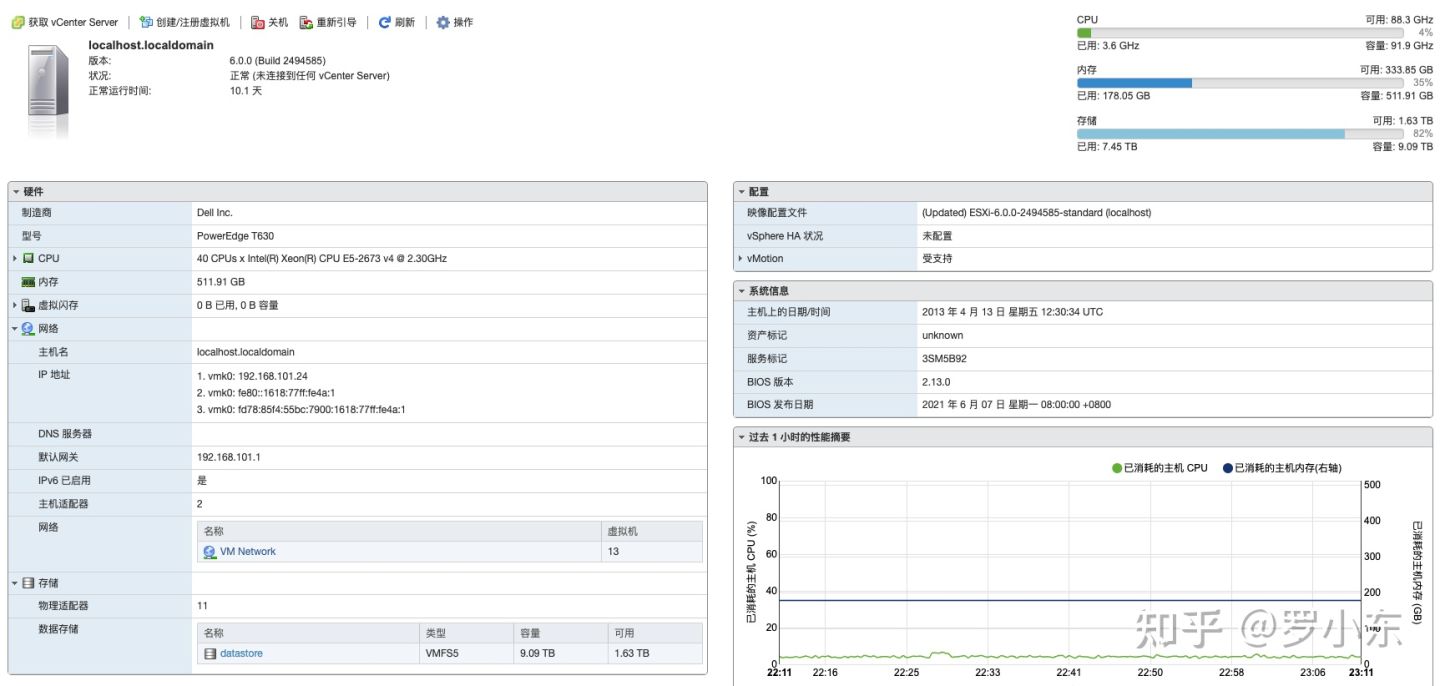Click the uptime value 10.1 天
This screenshot has height=686, width=1440.
tap(246, 91)
